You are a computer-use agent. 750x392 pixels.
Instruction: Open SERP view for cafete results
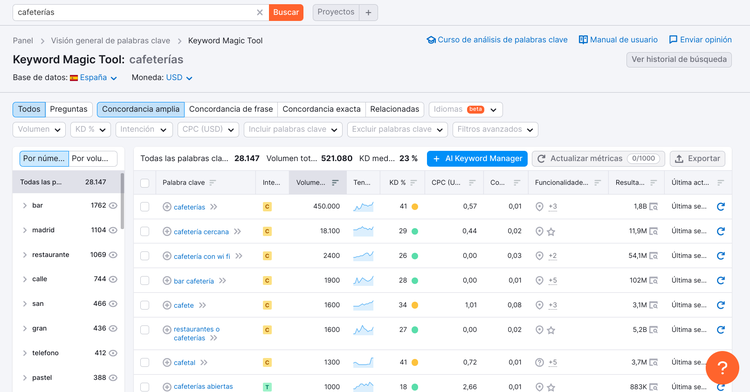tap(654, 305)
